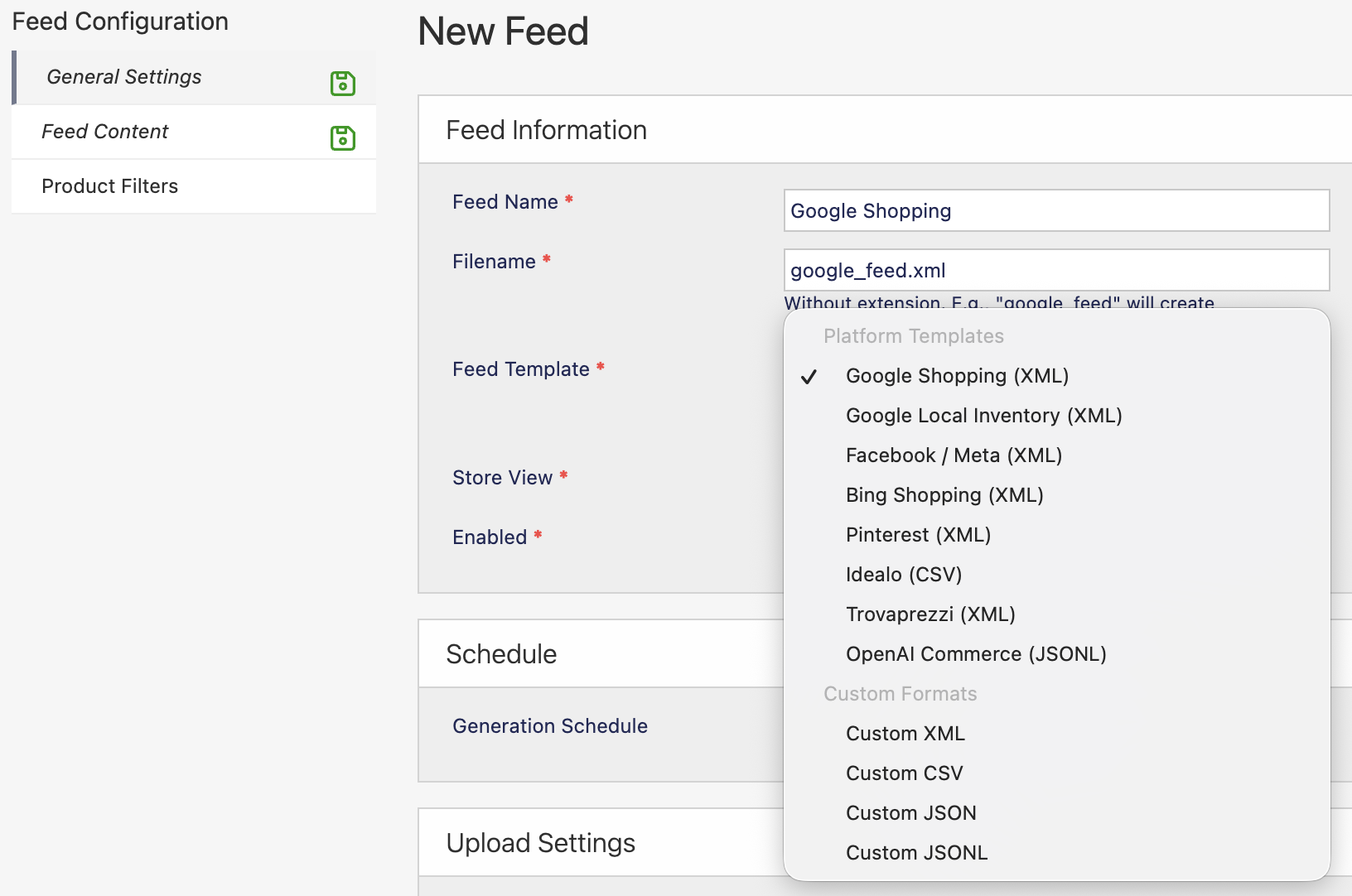Select Custom JSONL format option

[x=1056, y=853]
